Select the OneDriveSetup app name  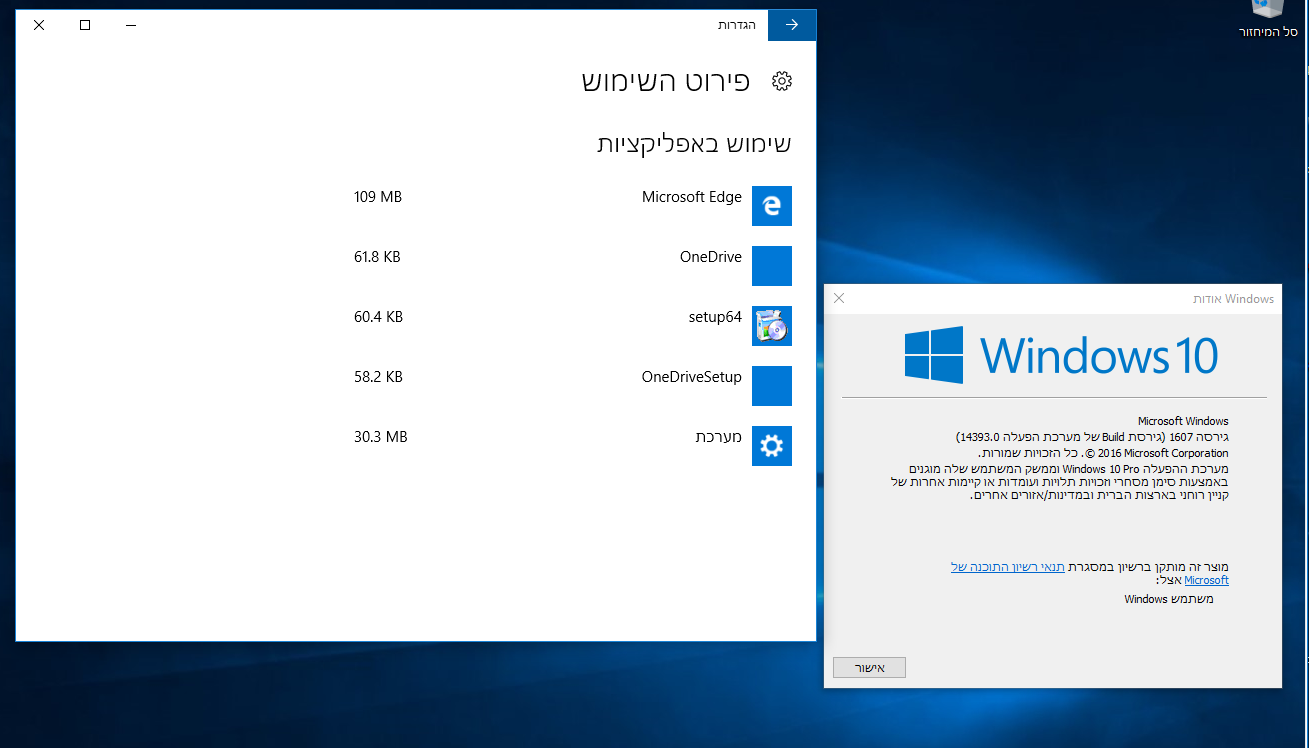click(x=692, y=377)
